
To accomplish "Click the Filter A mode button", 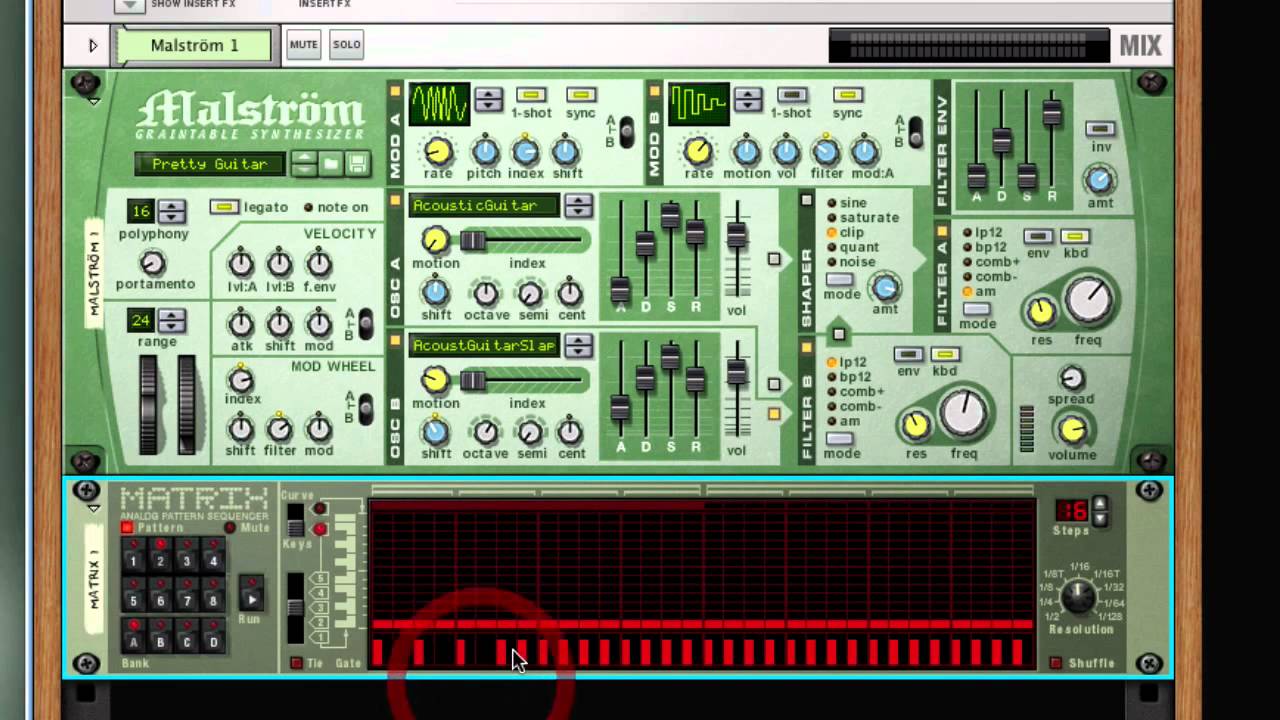I will click(976, 309).
